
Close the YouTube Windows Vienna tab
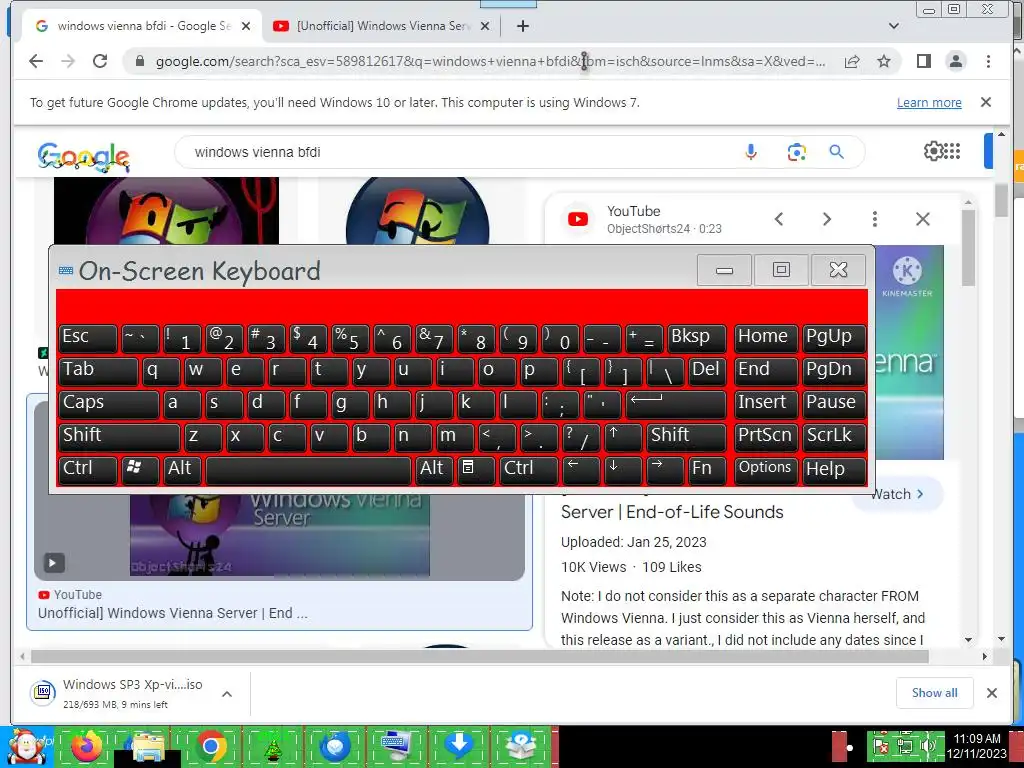click(485, 26)
